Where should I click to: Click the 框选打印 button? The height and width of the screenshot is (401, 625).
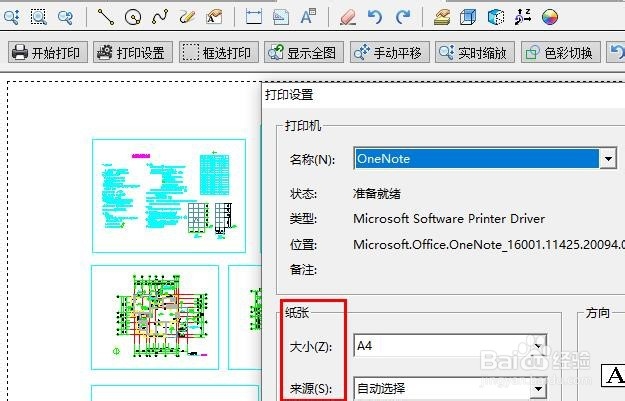pos(219,52)
